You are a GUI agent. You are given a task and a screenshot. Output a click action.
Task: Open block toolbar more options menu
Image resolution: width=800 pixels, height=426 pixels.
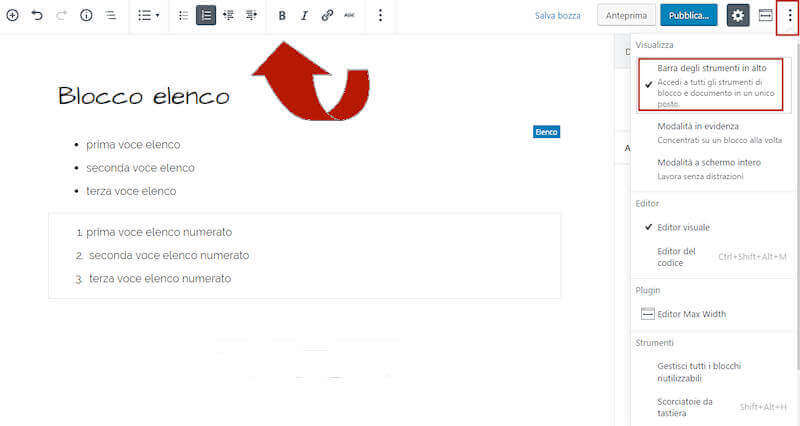point(380,16)
